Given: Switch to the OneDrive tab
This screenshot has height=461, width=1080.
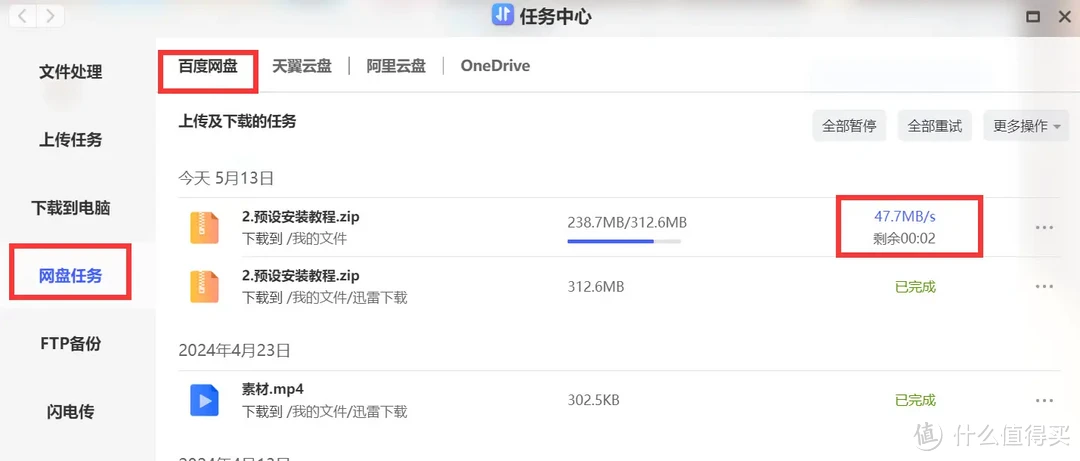Looking at the screenshot, I should coord(495,66).
